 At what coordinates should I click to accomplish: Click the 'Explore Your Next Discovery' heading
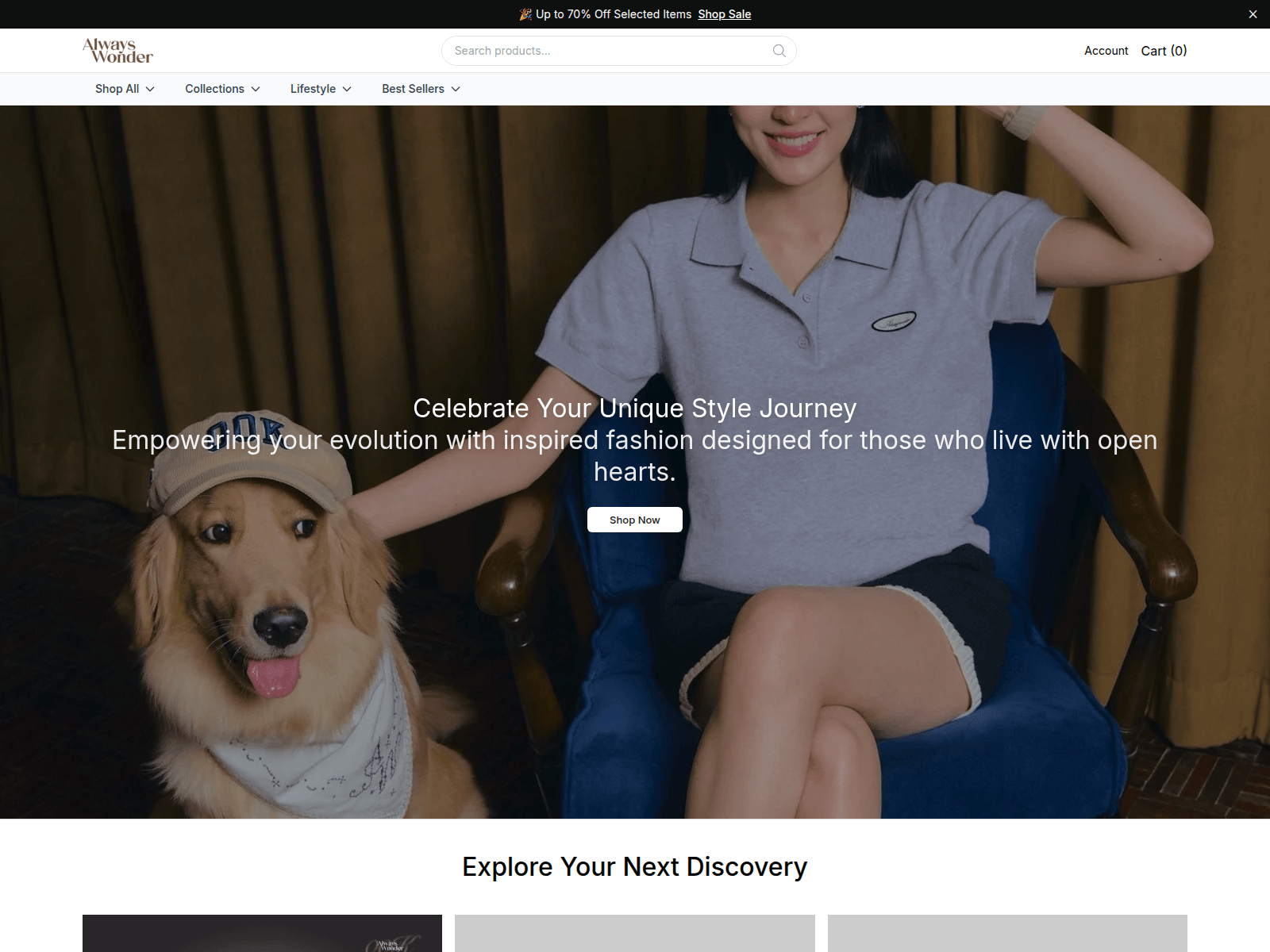click(x=635, y=866)
